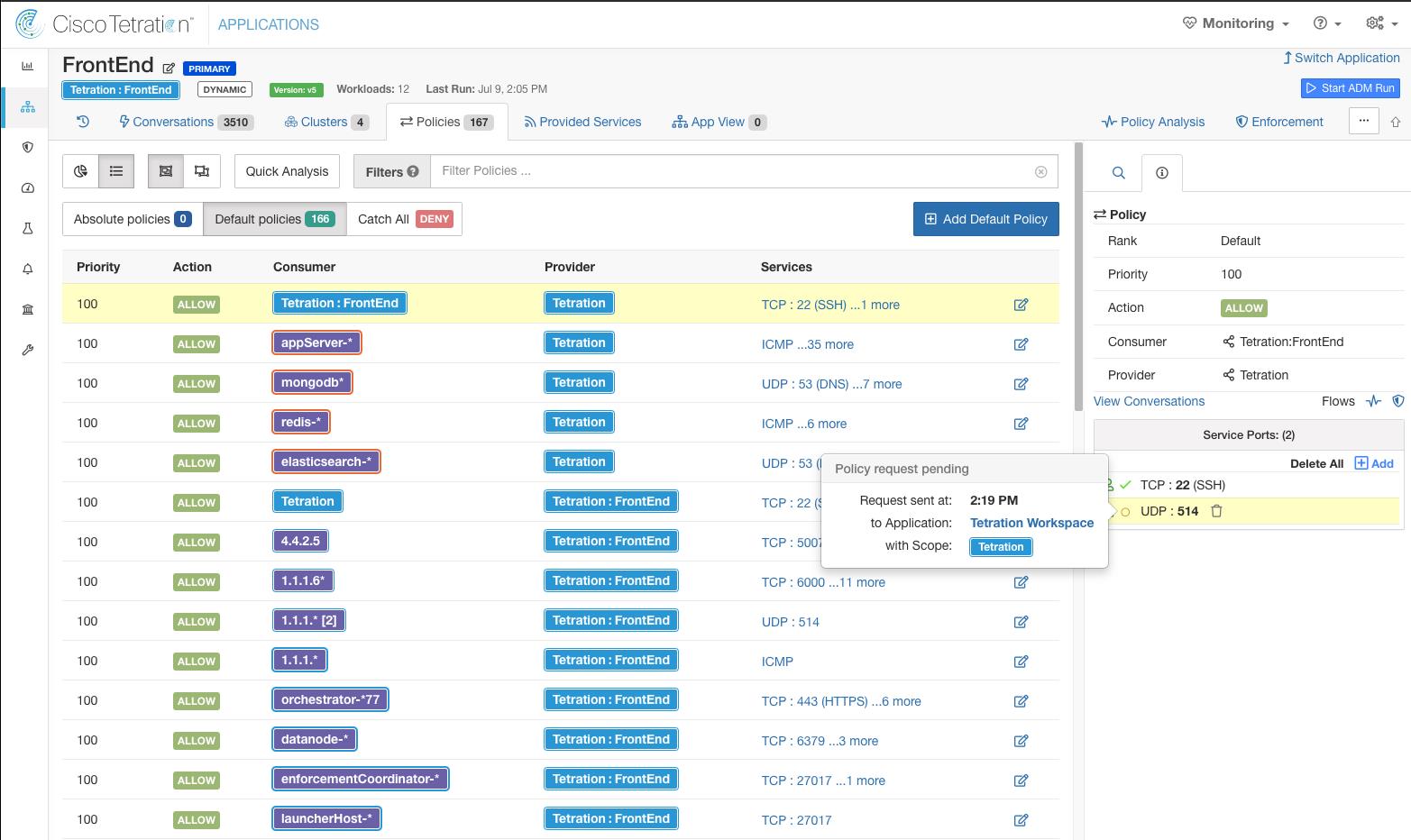This screenshot has height=840, width=1411.
Task: Switch to the Clusters tab
Action: click(326, 122)
